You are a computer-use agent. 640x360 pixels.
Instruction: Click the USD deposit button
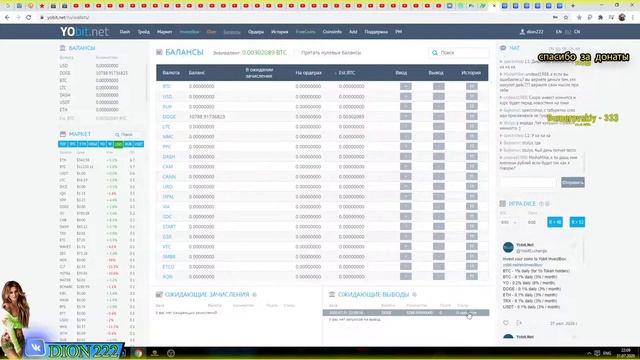click(x=406, y=96)
